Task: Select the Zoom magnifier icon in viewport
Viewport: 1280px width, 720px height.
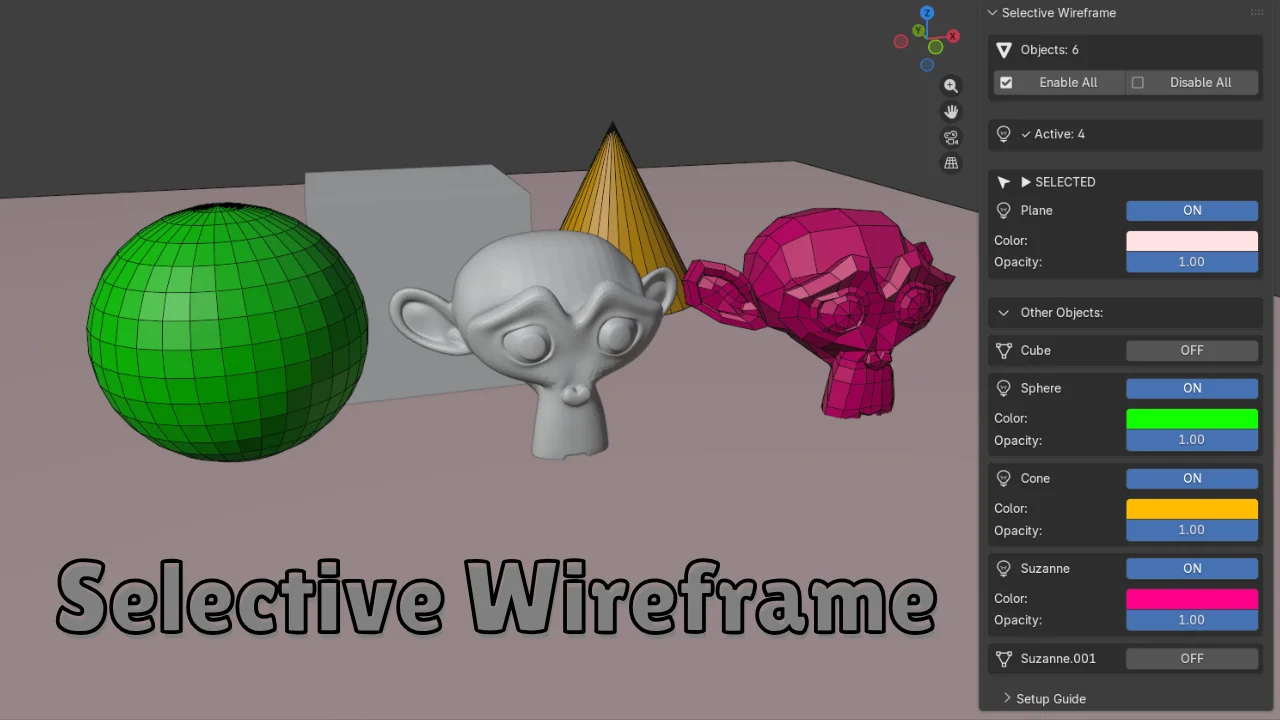Action: 950,86
